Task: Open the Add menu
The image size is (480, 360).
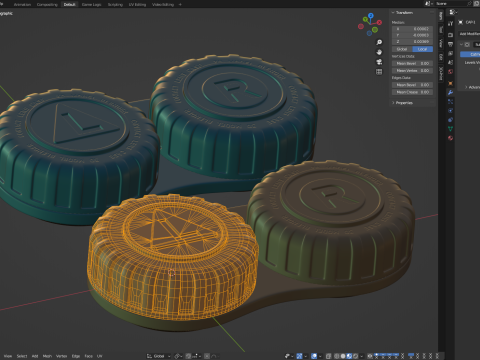Action: click(35, 356)
